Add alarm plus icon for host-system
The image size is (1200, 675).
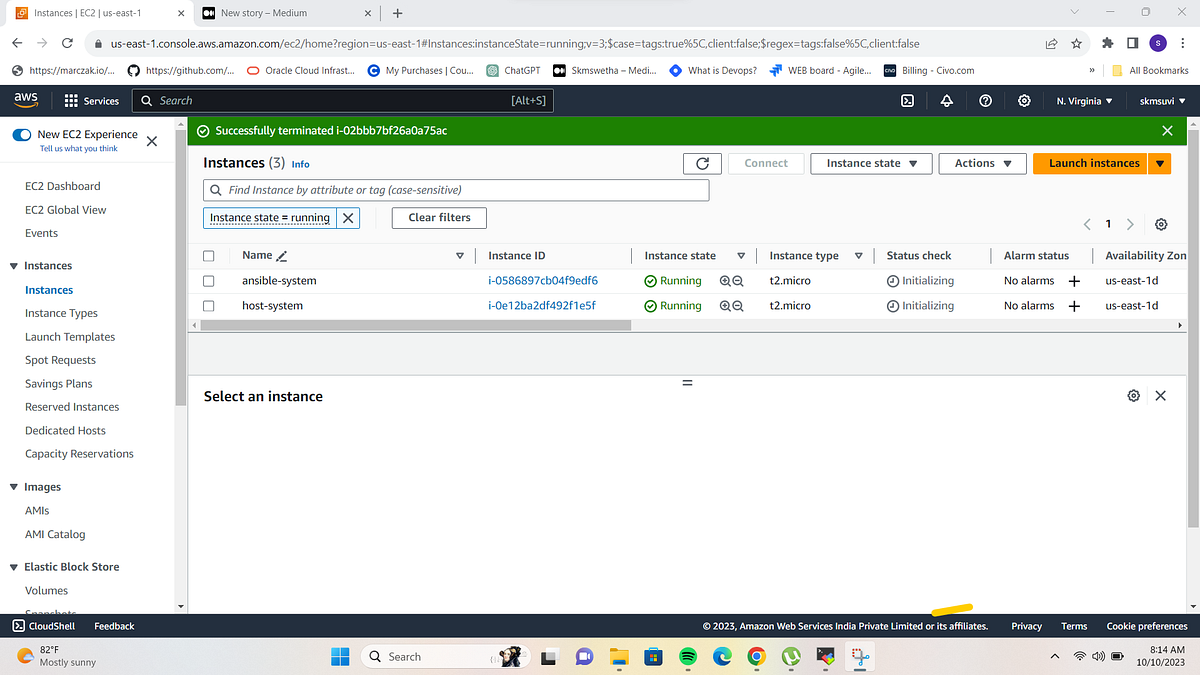click(x=1074, y=306)
